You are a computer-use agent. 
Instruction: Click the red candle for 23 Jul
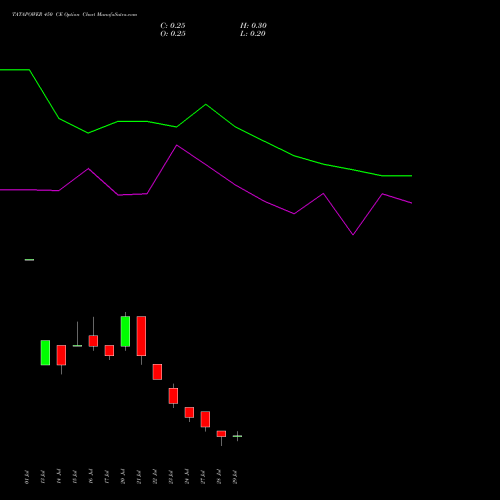click(173, 396)
